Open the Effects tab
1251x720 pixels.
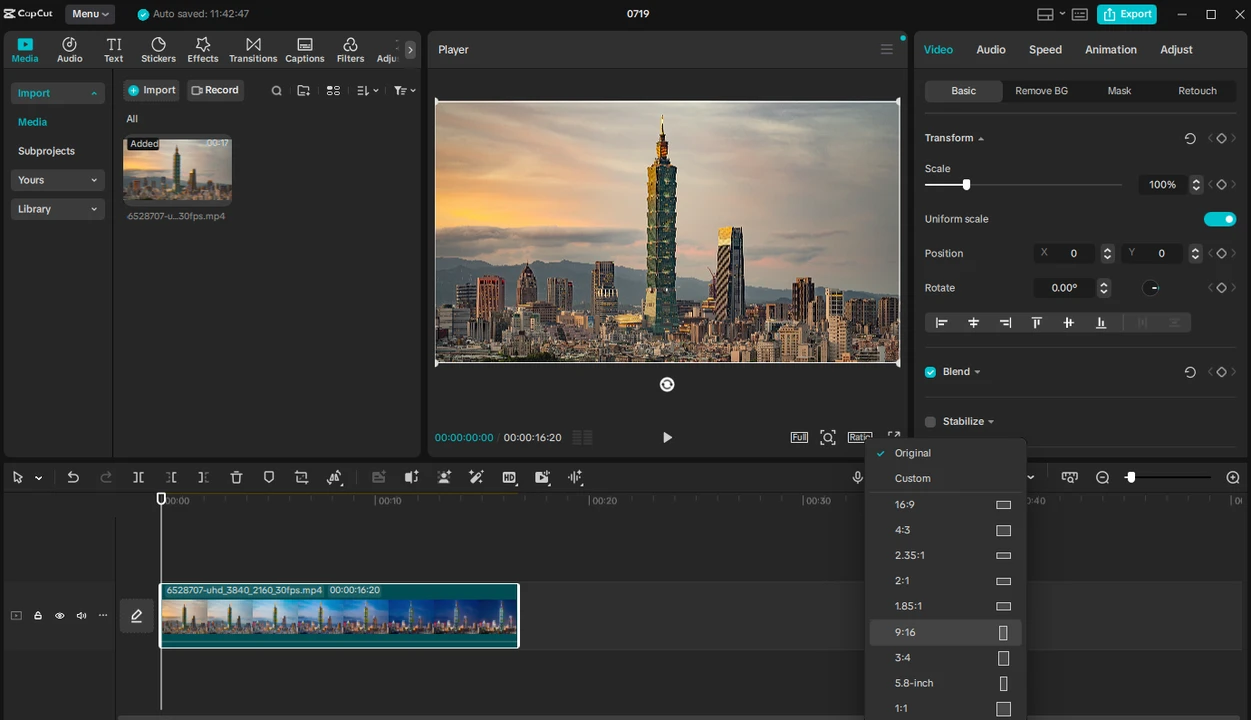203,50
